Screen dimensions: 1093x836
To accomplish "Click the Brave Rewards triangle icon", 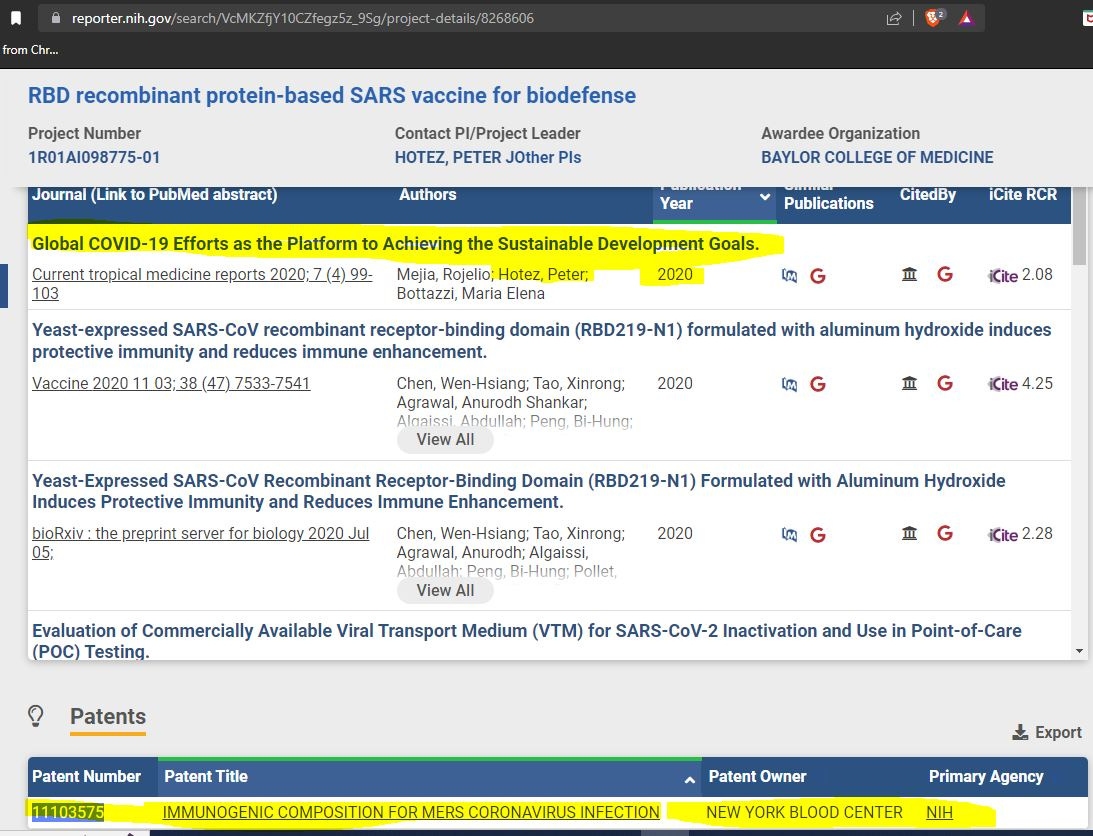I will (965, 19).
